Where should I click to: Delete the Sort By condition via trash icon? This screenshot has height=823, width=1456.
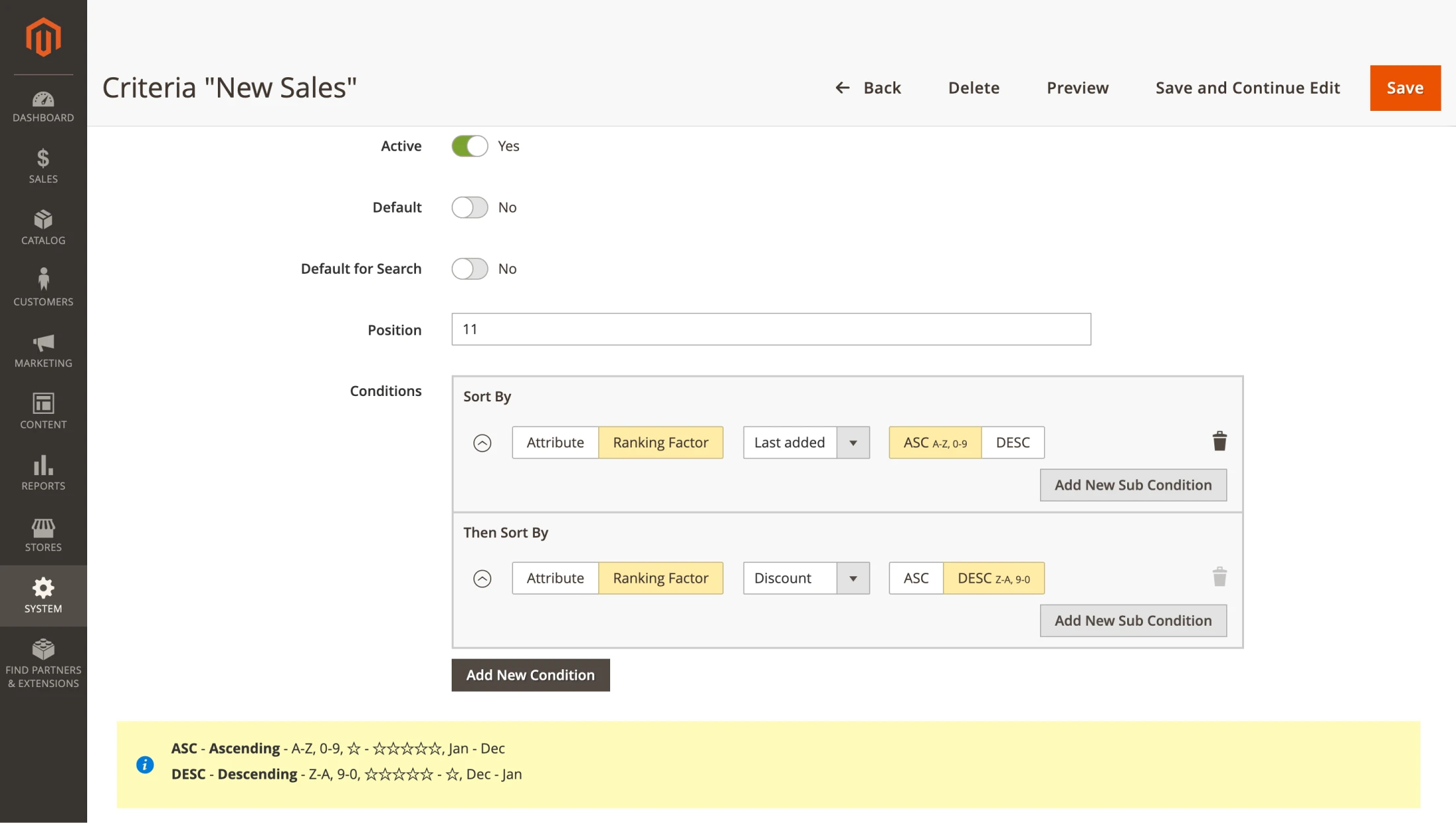pos(1219,441)
